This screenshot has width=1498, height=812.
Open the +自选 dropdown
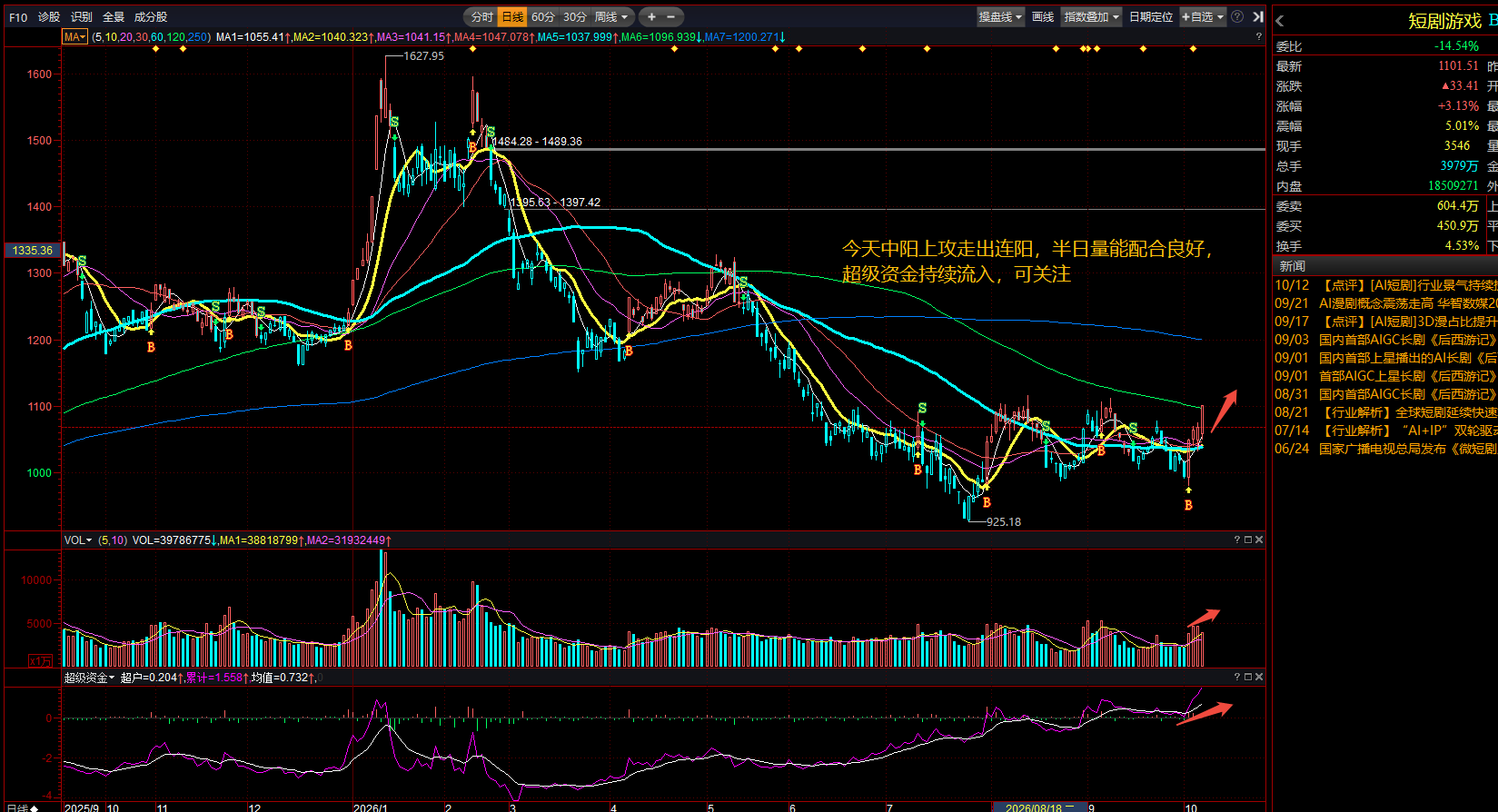pyautogui.click(x=1203, y=16)
